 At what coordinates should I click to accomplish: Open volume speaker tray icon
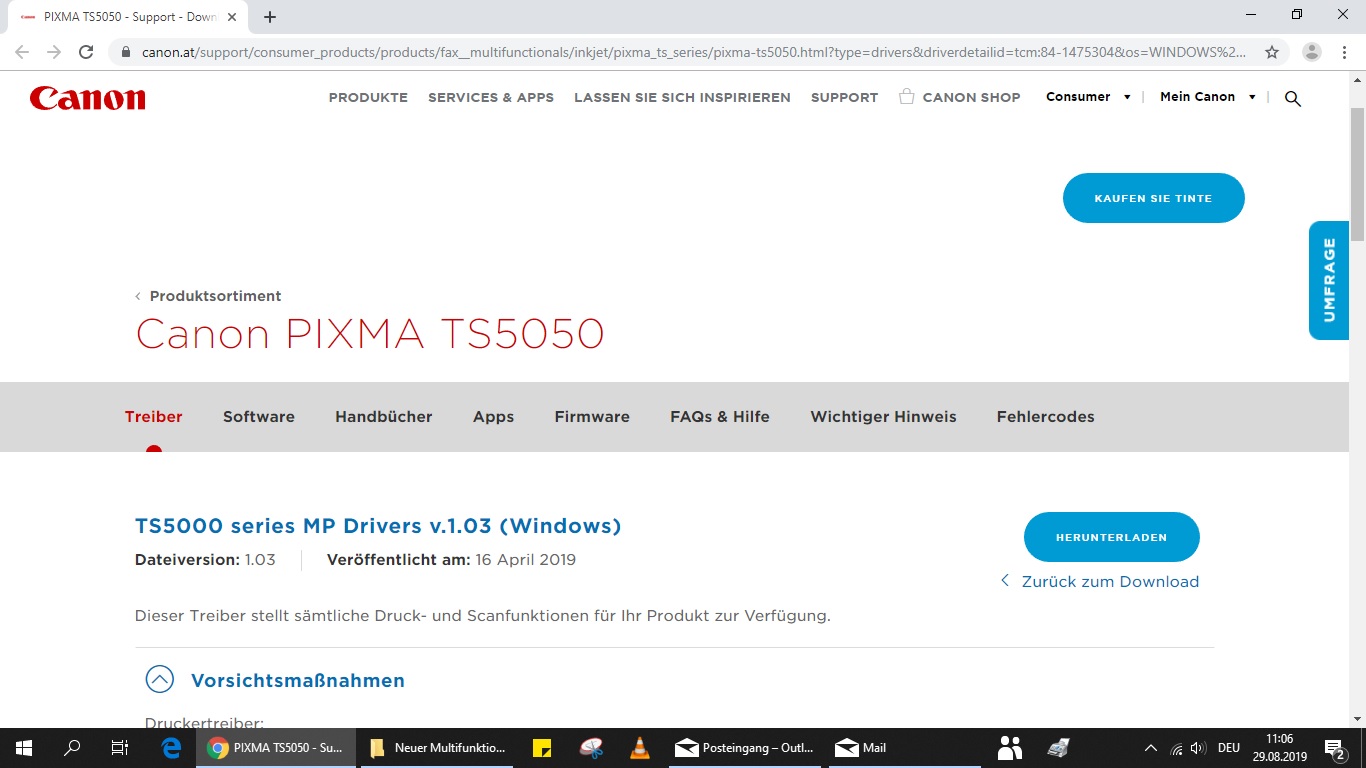(1198, 748)
